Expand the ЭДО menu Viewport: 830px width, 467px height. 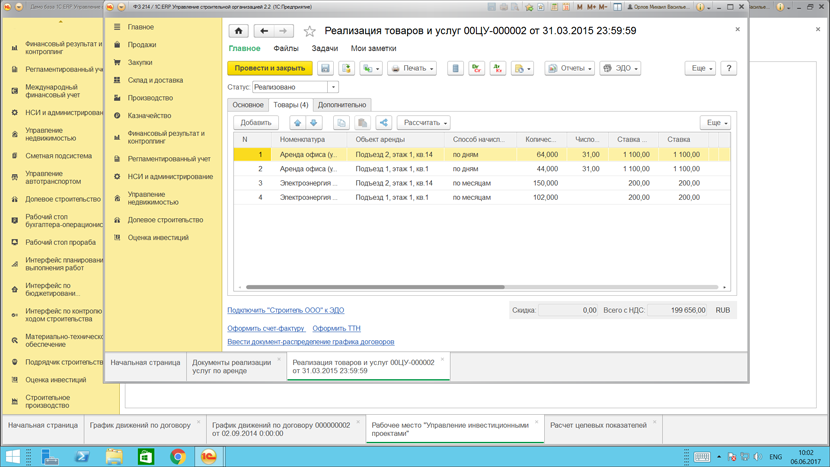point(620,68)
